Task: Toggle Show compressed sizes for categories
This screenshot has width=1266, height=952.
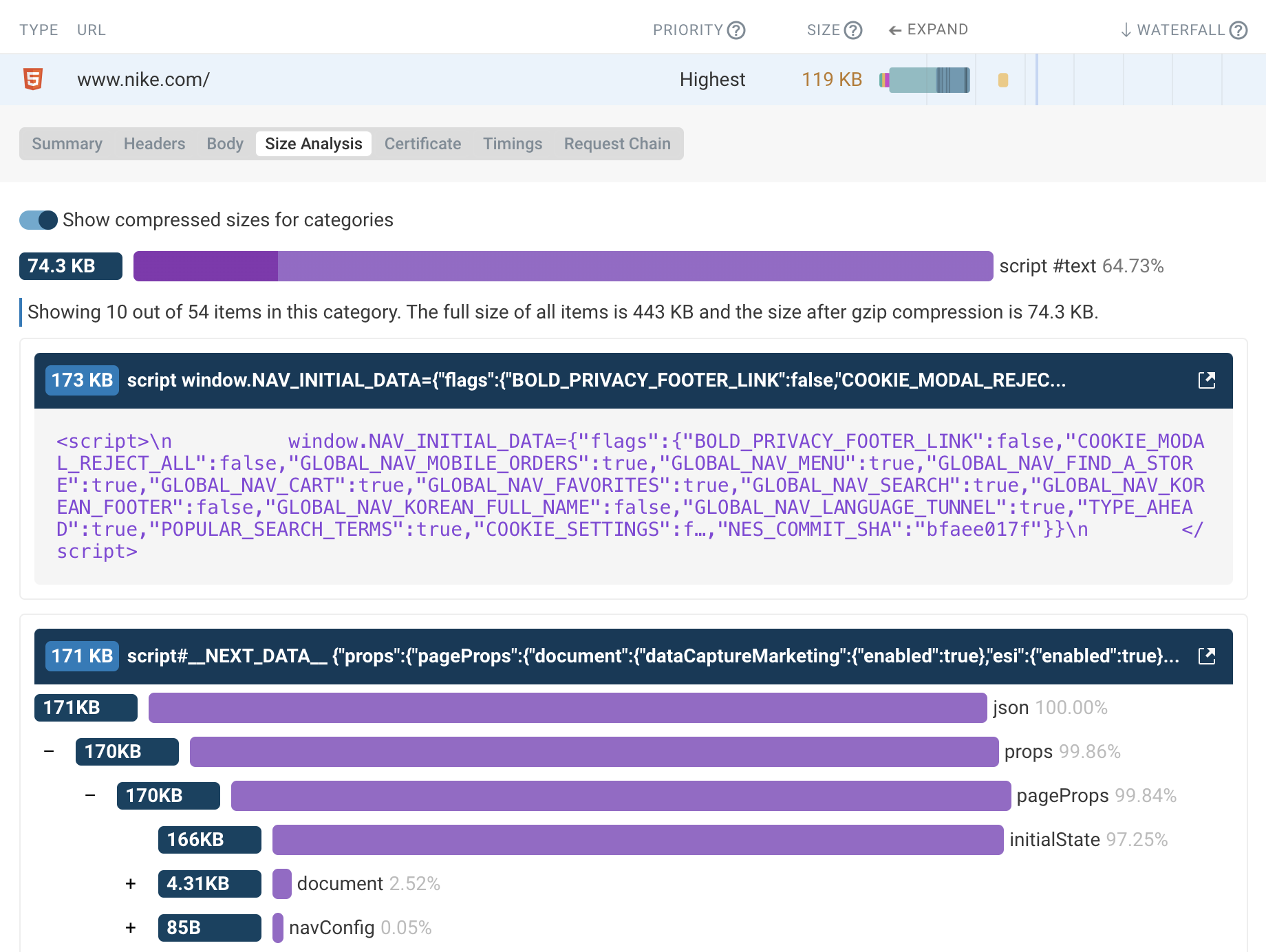Action: click(39, 220)
